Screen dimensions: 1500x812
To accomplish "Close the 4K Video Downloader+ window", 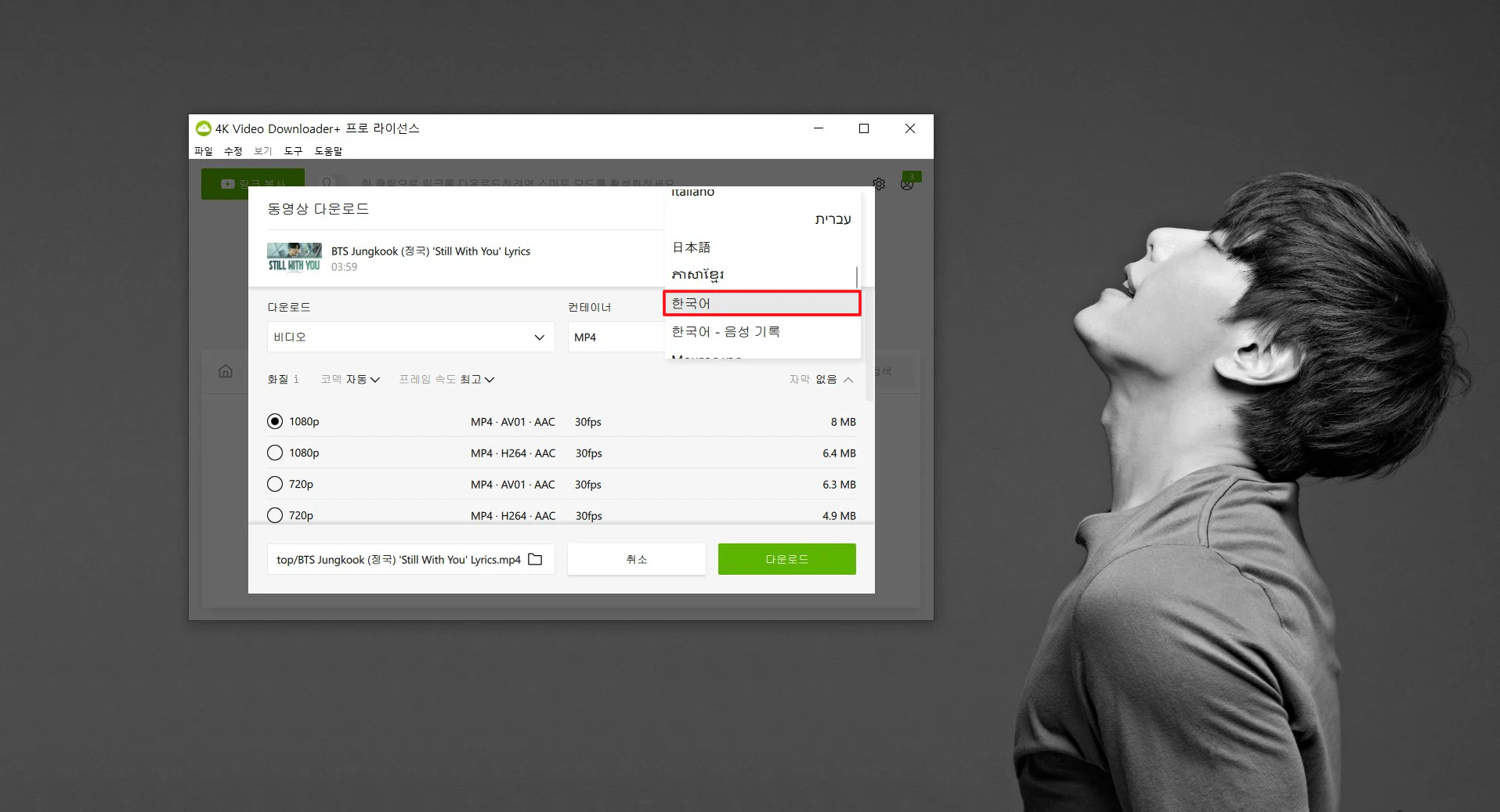I will click(910, 128).
